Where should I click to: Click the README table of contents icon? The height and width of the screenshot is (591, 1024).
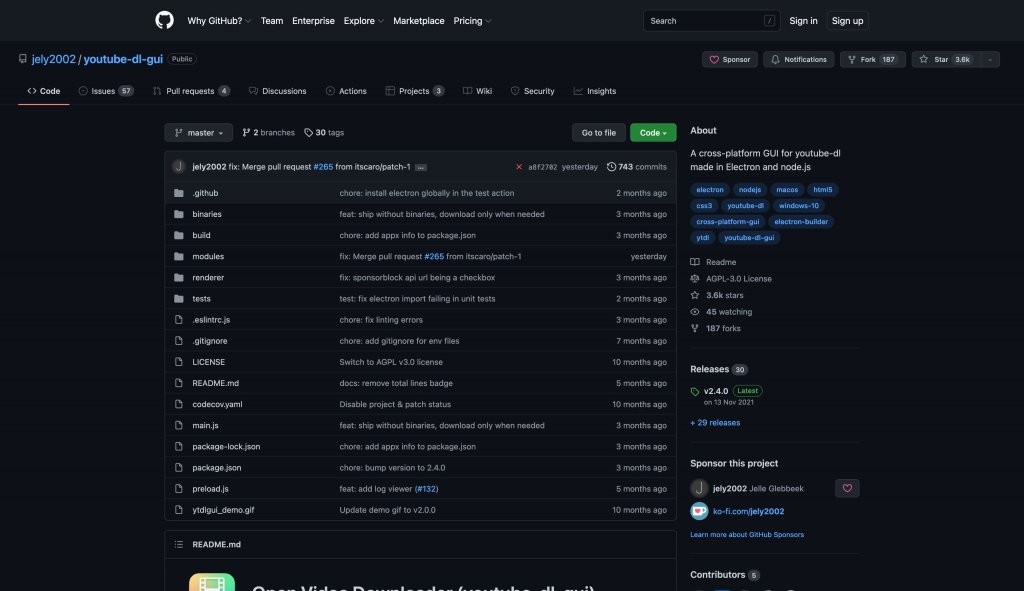tap(178, 545)
